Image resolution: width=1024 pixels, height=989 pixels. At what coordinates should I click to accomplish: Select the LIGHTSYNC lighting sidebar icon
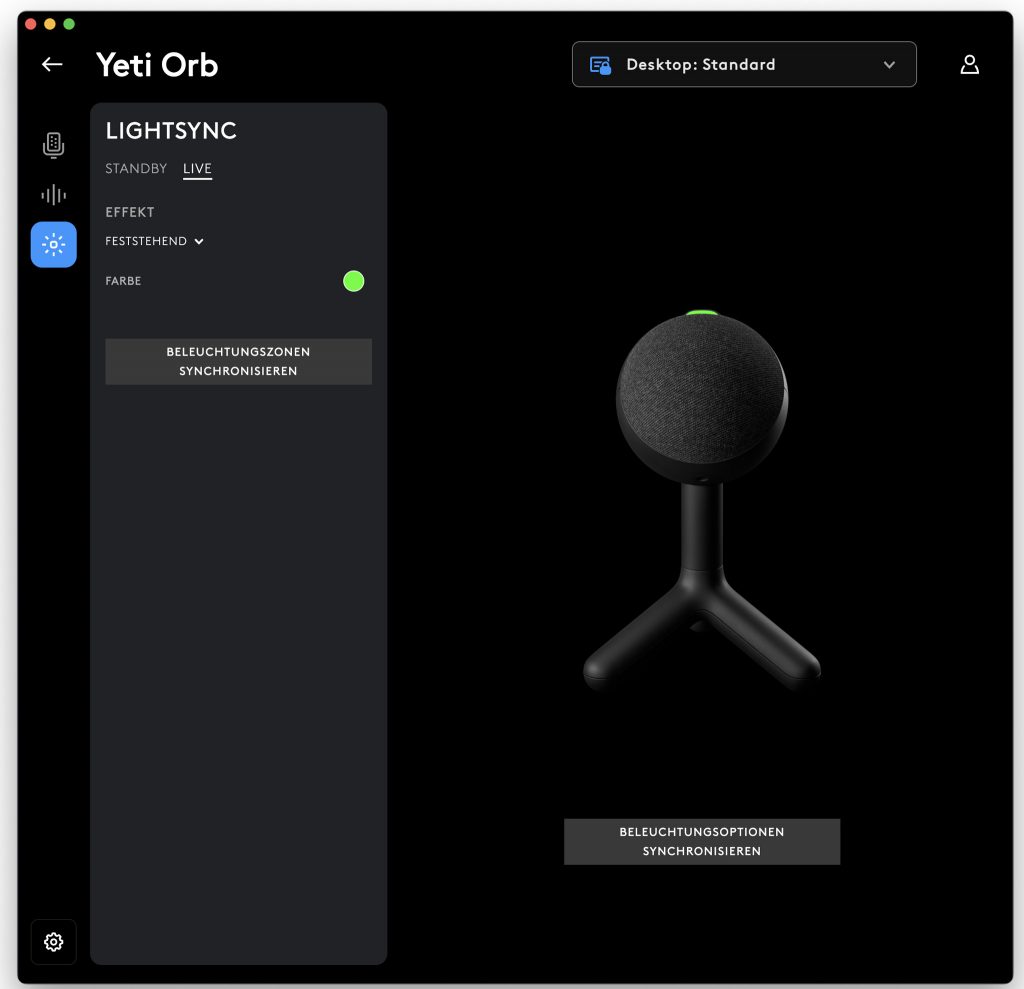point(54,244)
